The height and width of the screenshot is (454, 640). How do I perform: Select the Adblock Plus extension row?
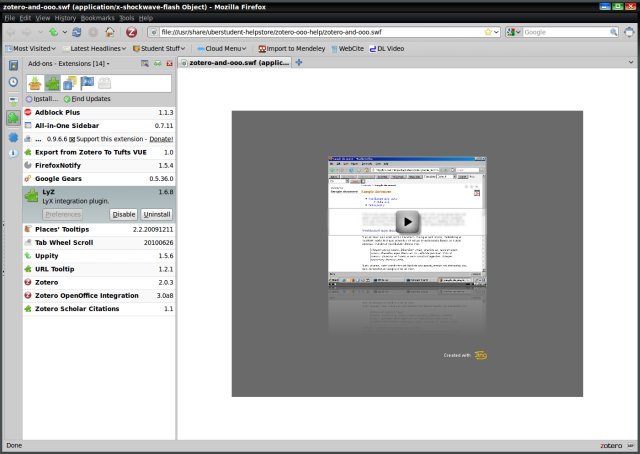(99, 112)
